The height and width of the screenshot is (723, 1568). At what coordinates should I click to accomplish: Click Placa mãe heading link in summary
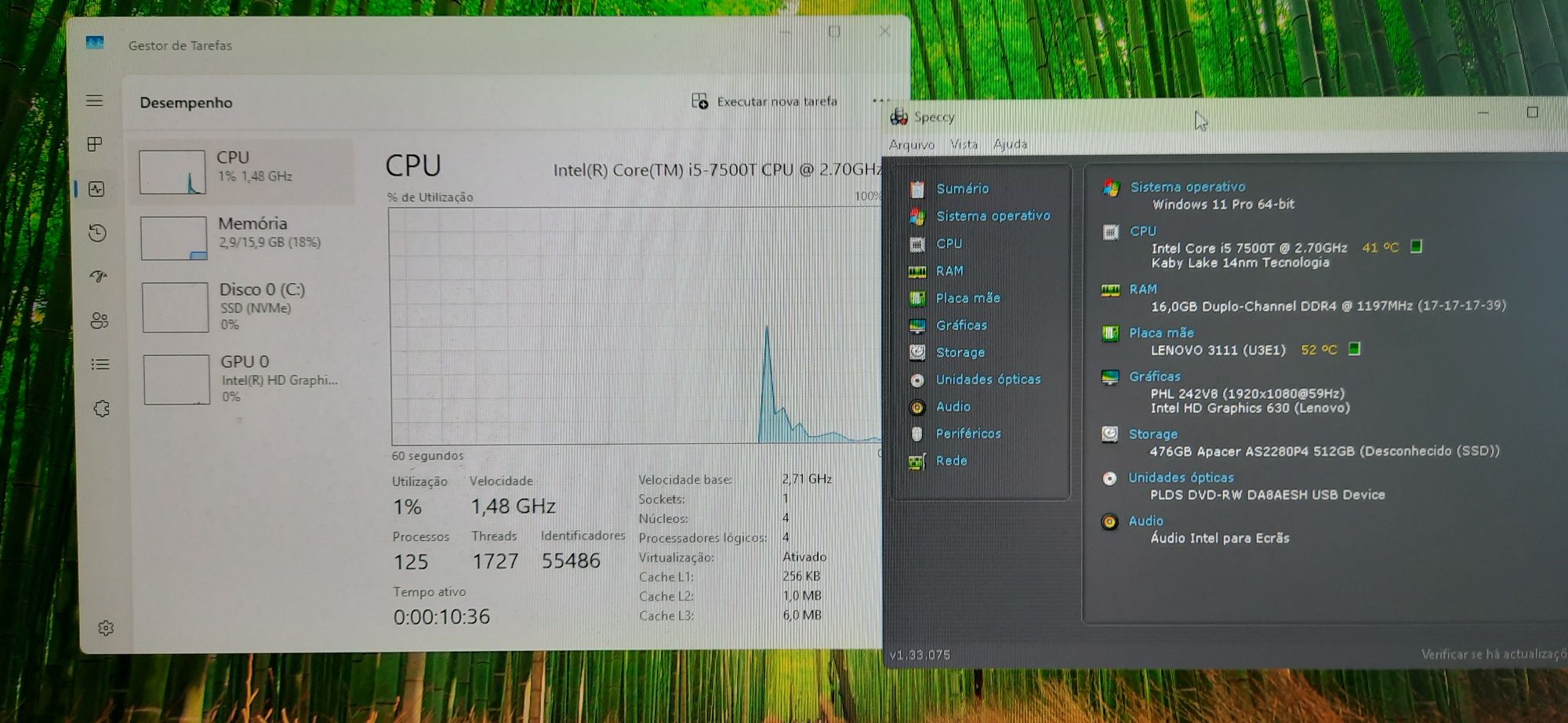tap(1161, 332)
